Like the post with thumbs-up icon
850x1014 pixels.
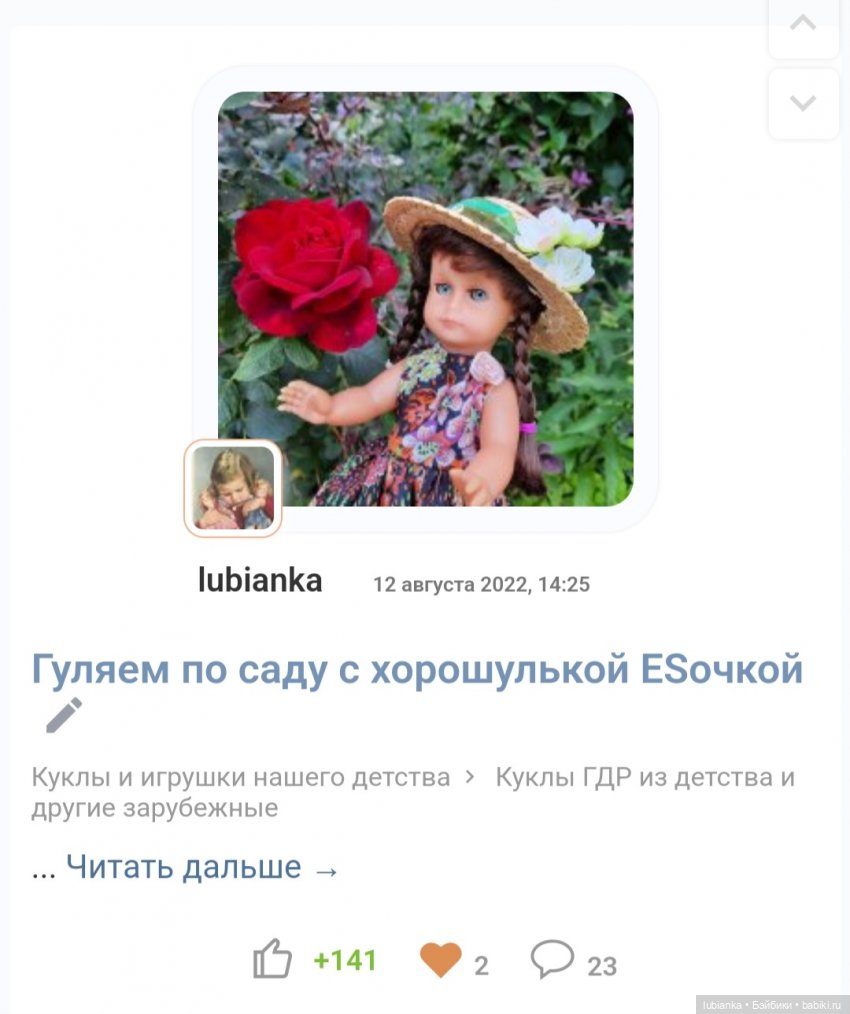pyautogui.click(x=272, y=958)
